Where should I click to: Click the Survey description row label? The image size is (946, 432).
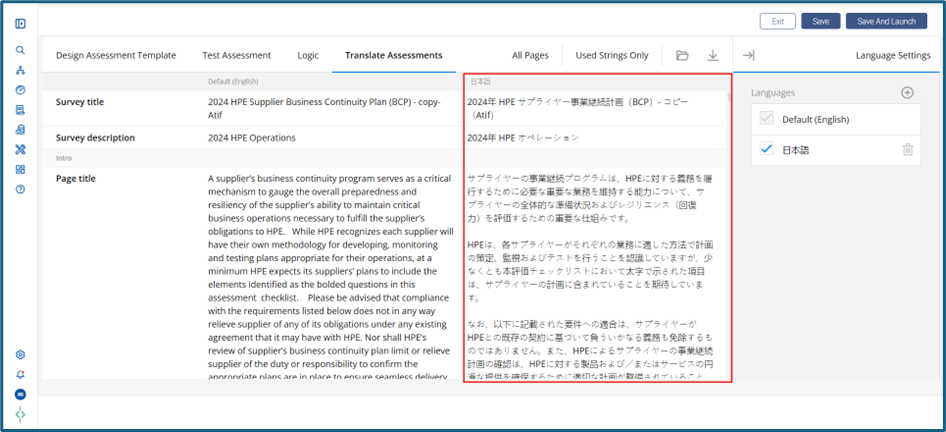(95, 138)
